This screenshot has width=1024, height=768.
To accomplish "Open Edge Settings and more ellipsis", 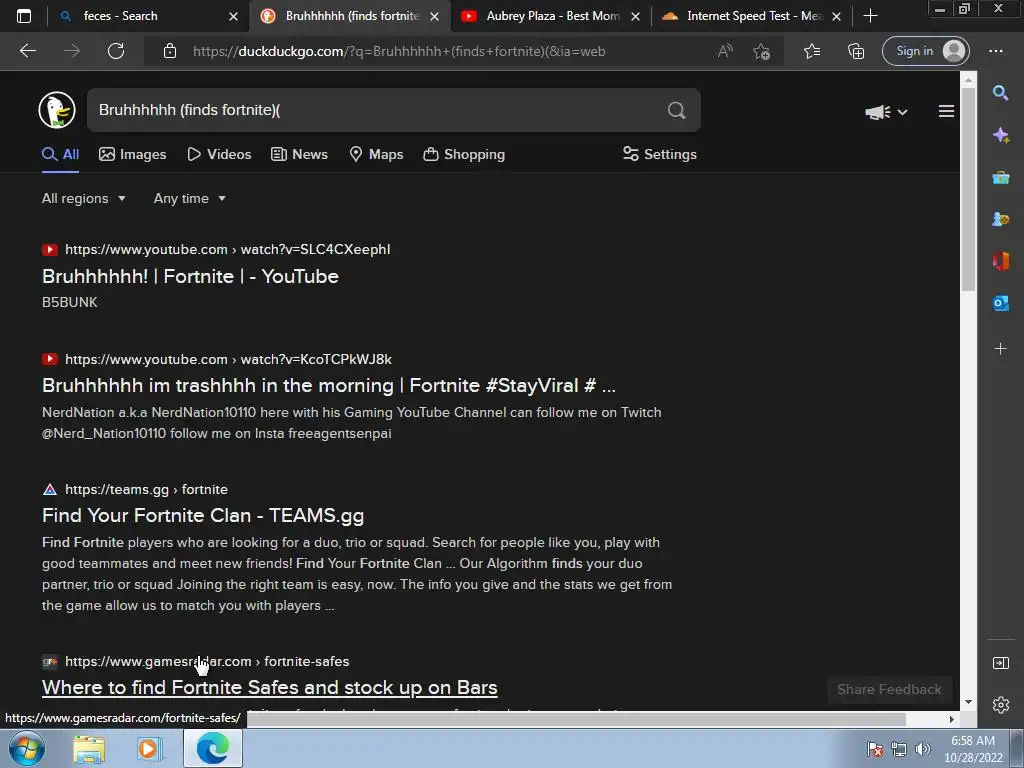I will point(996,51).
